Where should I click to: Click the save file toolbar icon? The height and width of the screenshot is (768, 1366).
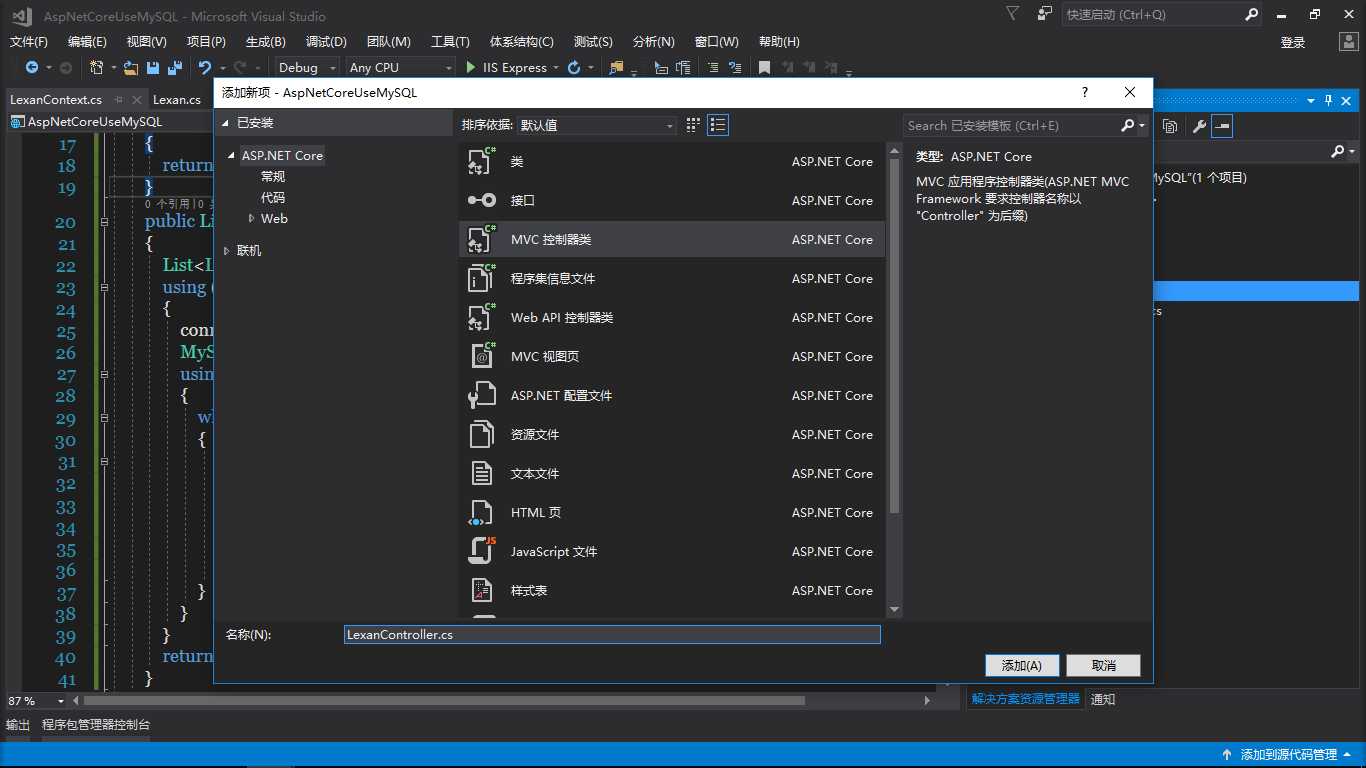[x=153, y=67]
